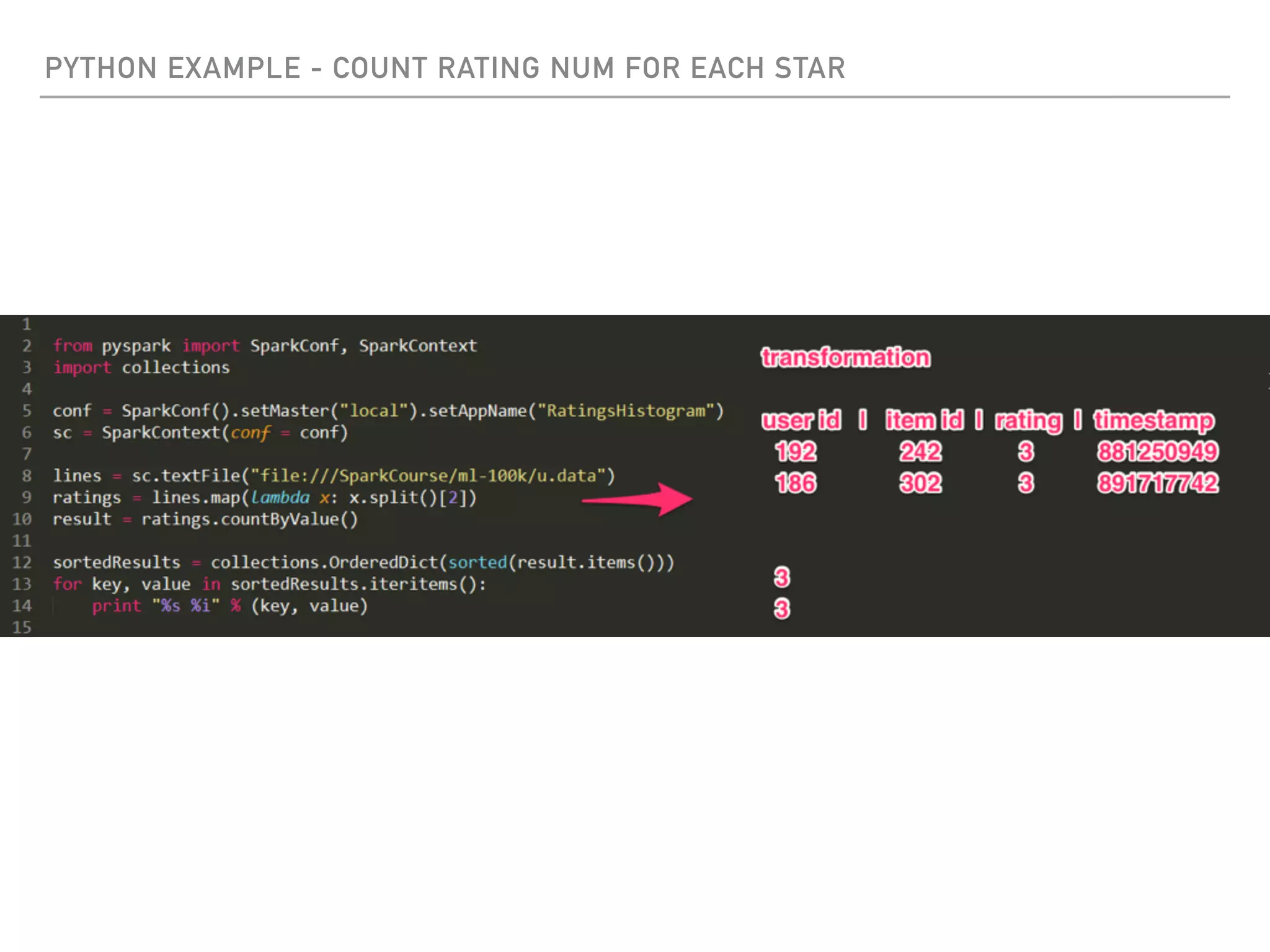
Task: Click the 'lines = sc.textFile' code line
Action: (334, 476)
